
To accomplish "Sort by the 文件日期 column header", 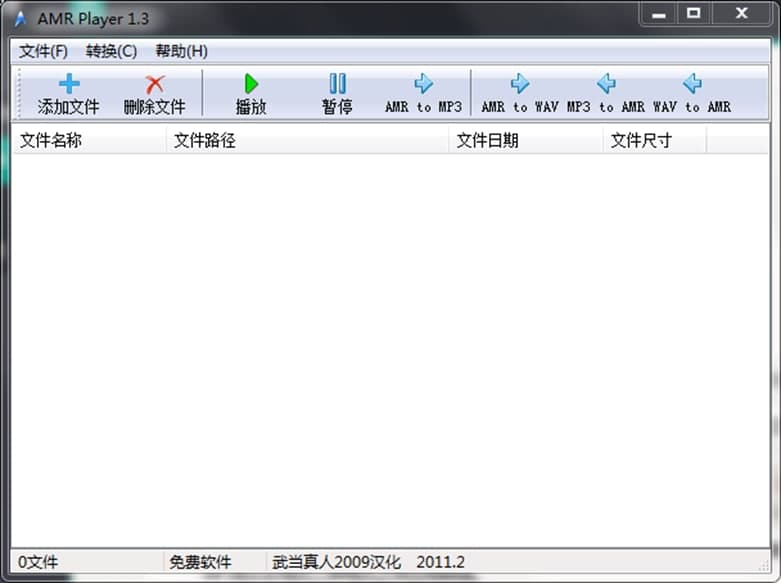I will point(525,140).
